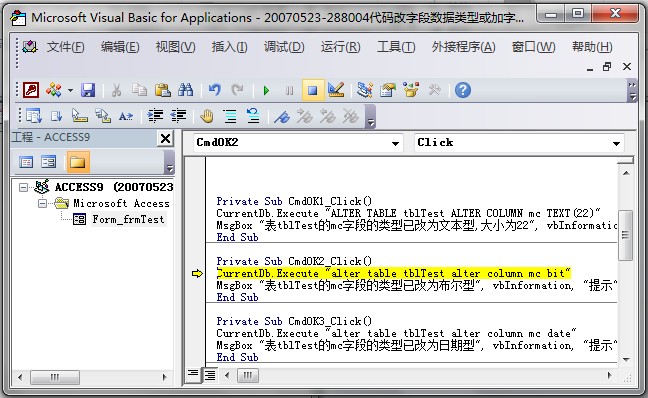Click the Copy icon in the toolbar

139,90
